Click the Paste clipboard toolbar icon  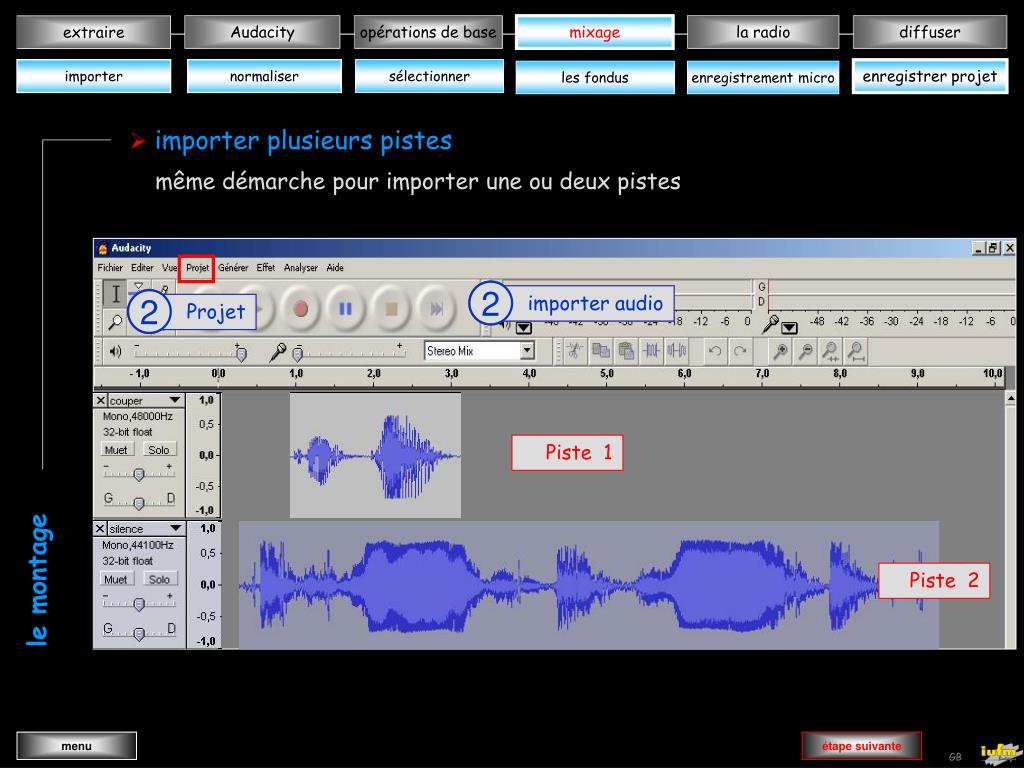[x=626, y=351]
